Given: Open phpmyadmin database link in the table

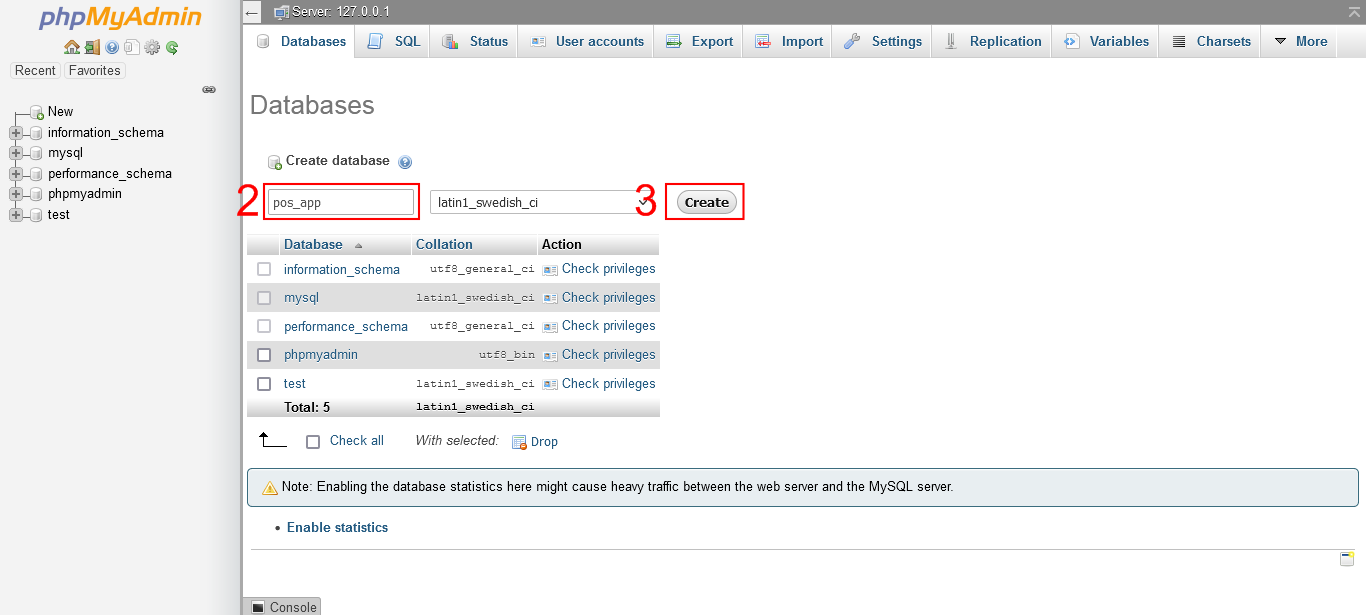Looking at the screenshot, I should coord(321,355).
